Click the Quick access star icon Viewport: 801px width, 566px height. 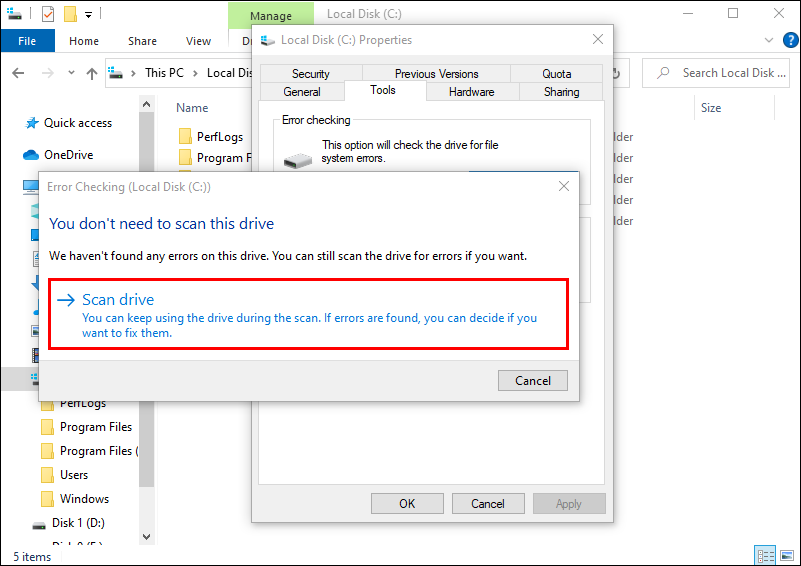(32, 123)
